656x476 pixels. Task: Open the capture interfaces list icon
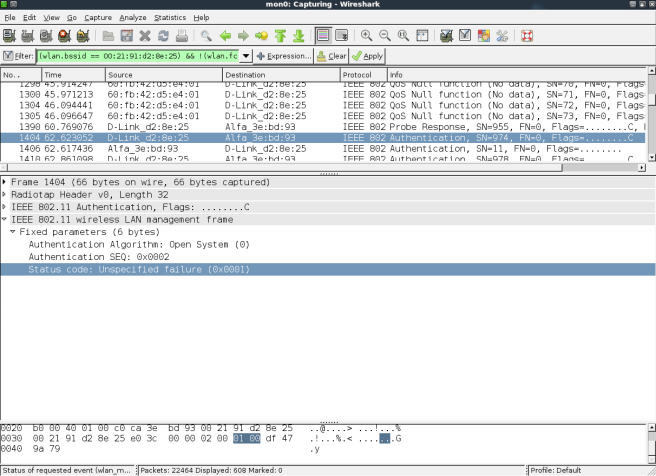(9, 36)
